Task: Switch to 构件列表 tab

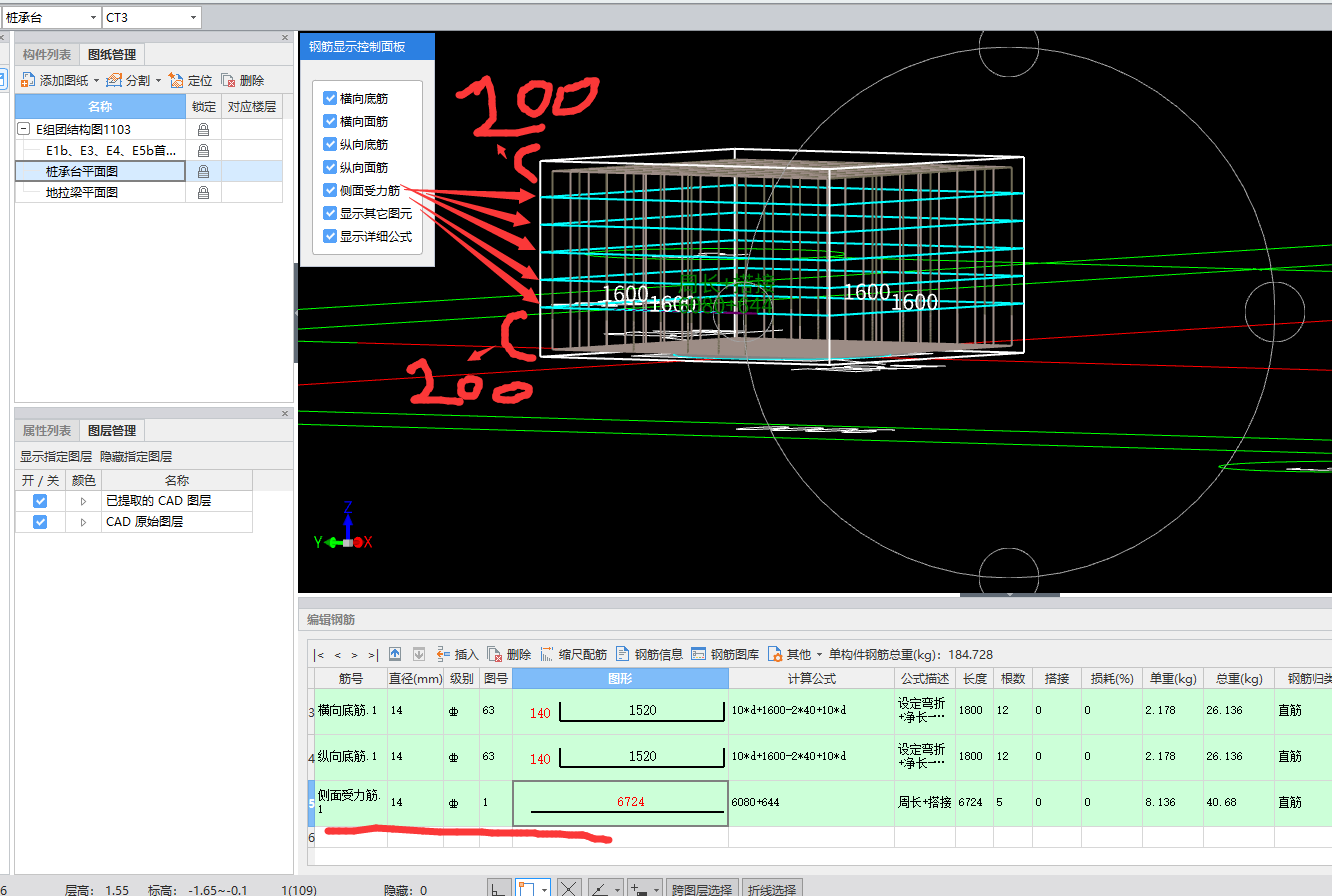Action: click(47, 54)
